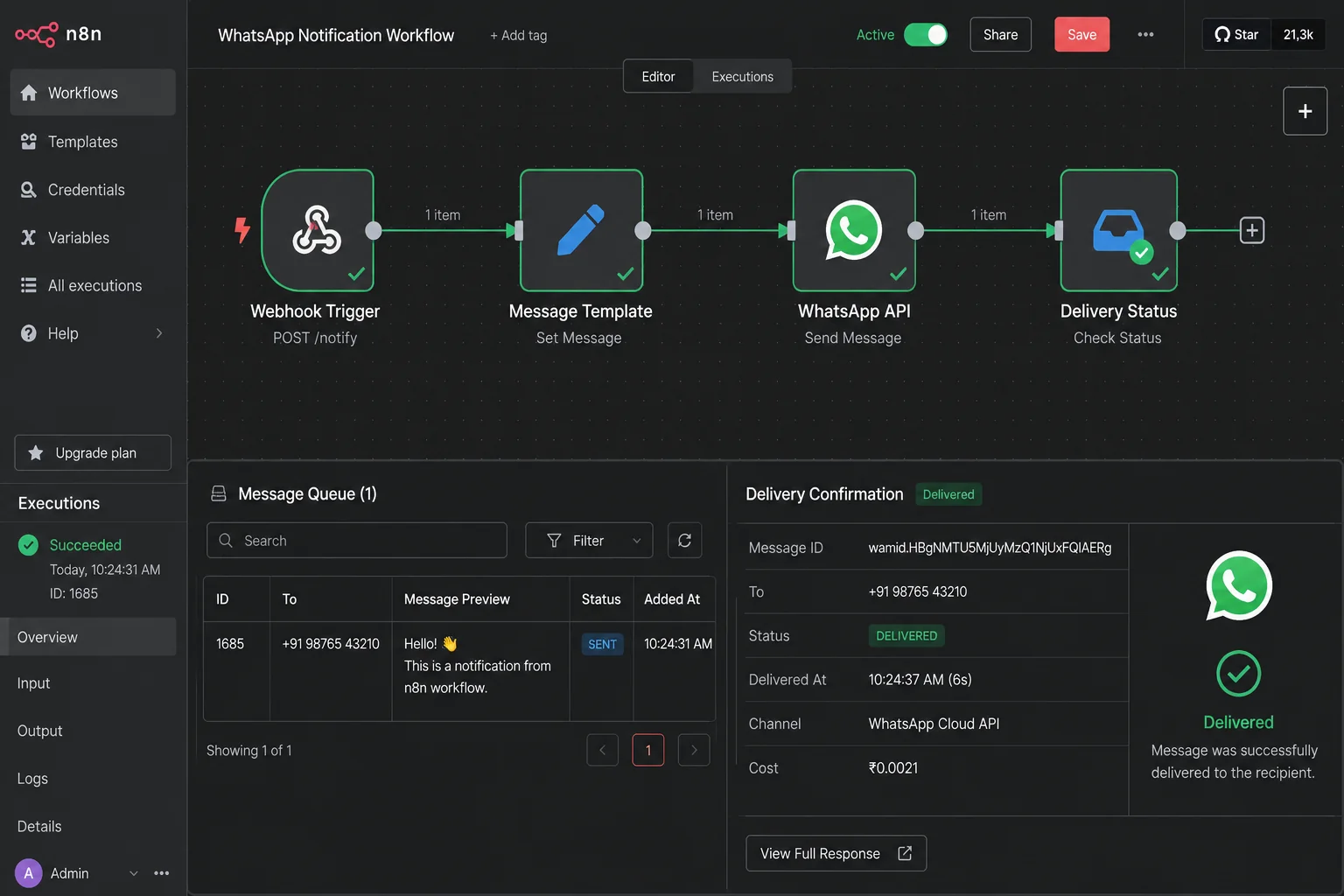Save the workflow
Viewport: 1344px width, 896px height.
pyautogui.click(x=1081, y=34)
